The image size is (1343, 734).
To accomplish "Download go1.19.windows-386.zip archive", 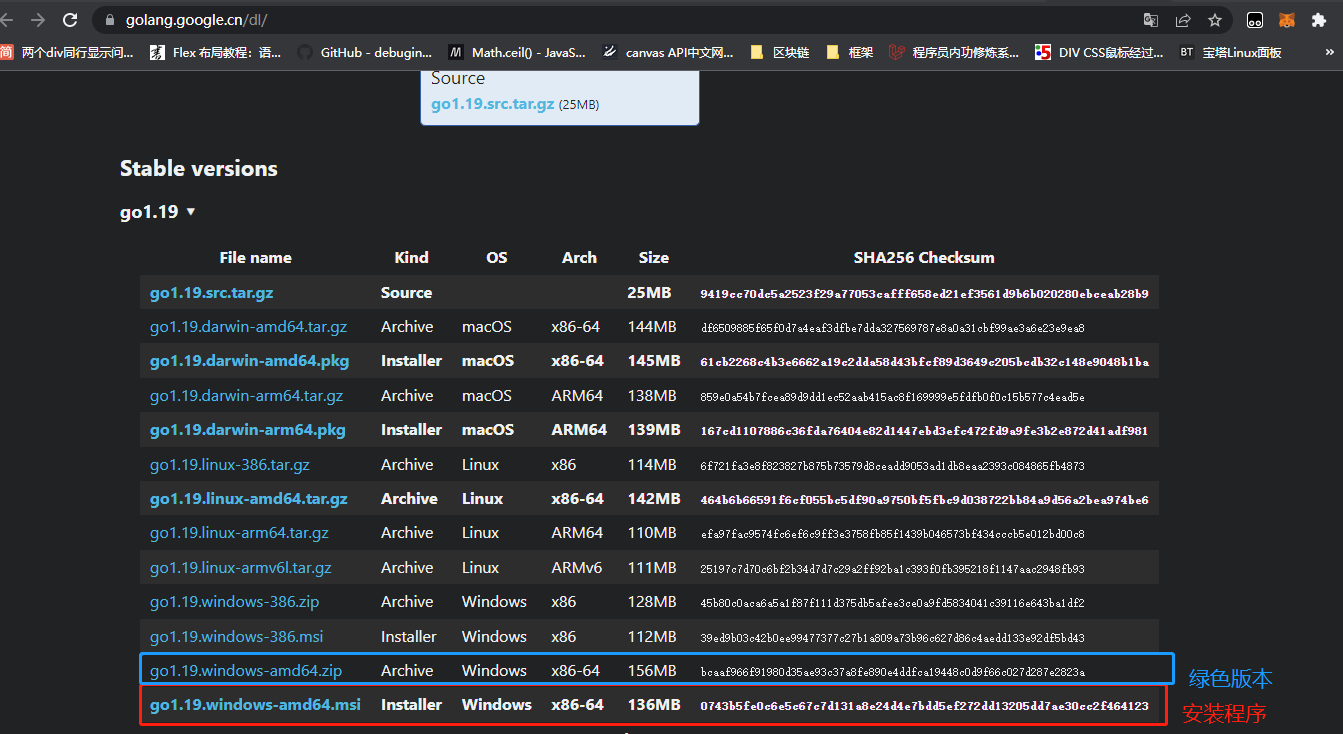I will pyautogui.click(x=234, y=602).
